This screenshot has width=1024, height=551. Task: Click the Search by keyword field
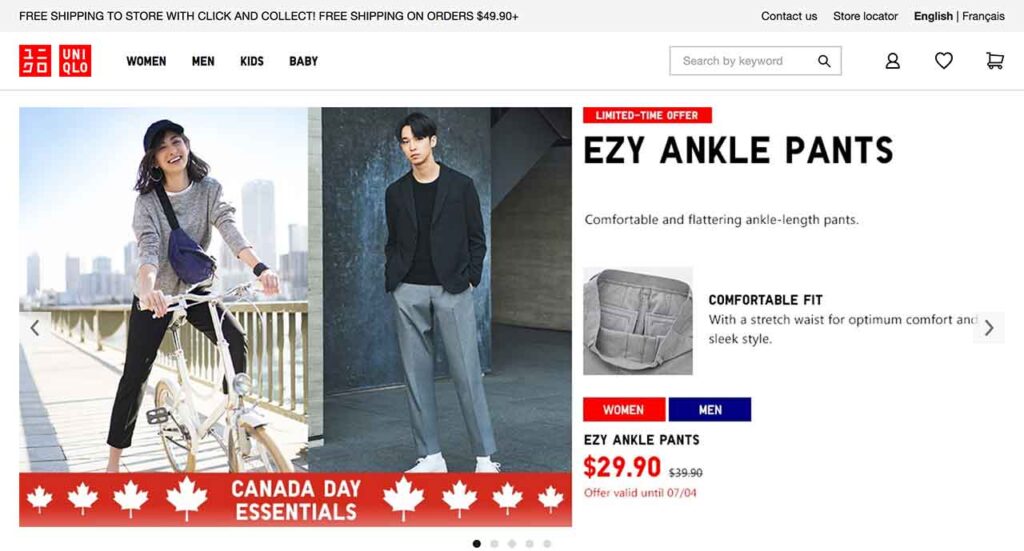tap(740, 61)
